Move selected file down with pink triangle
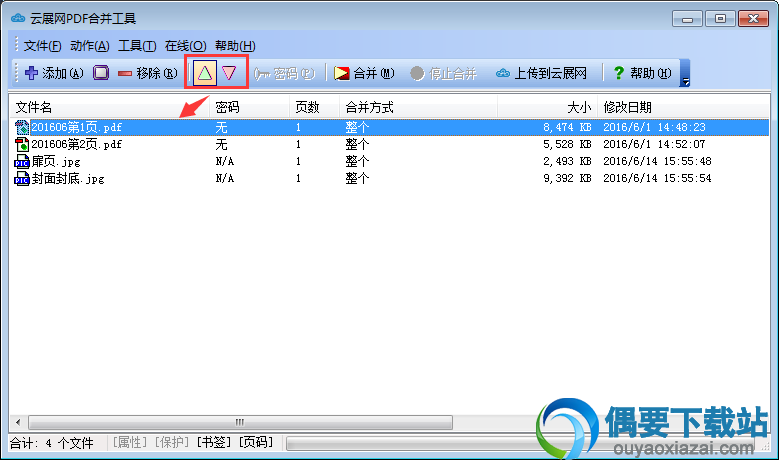Viewport: 779px width, 460px height. [229, 73]
